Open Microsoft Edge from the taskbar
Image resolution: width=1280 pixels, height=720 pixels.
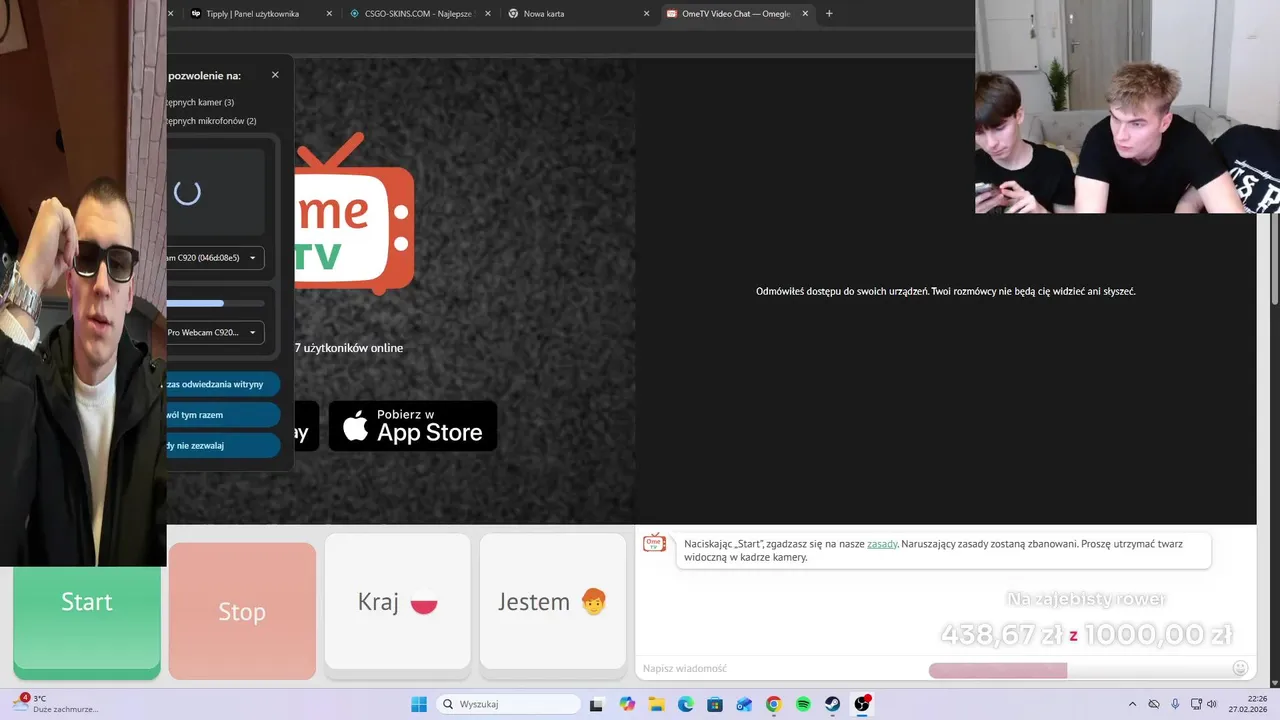[x=685, y=704]
